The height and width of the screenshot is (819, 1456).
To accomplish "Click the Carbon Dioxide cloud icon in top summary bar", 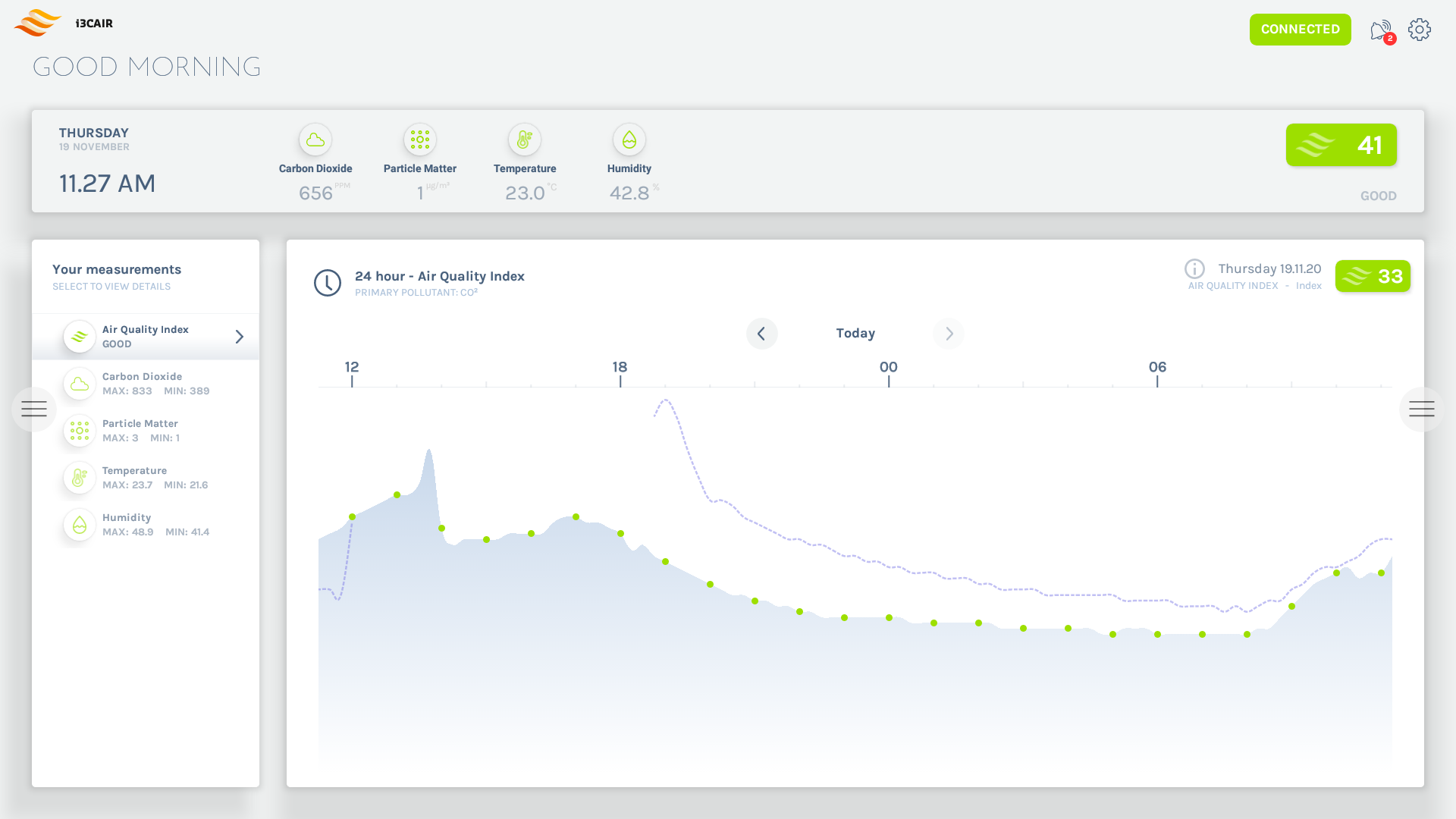I will pos(315,140).
